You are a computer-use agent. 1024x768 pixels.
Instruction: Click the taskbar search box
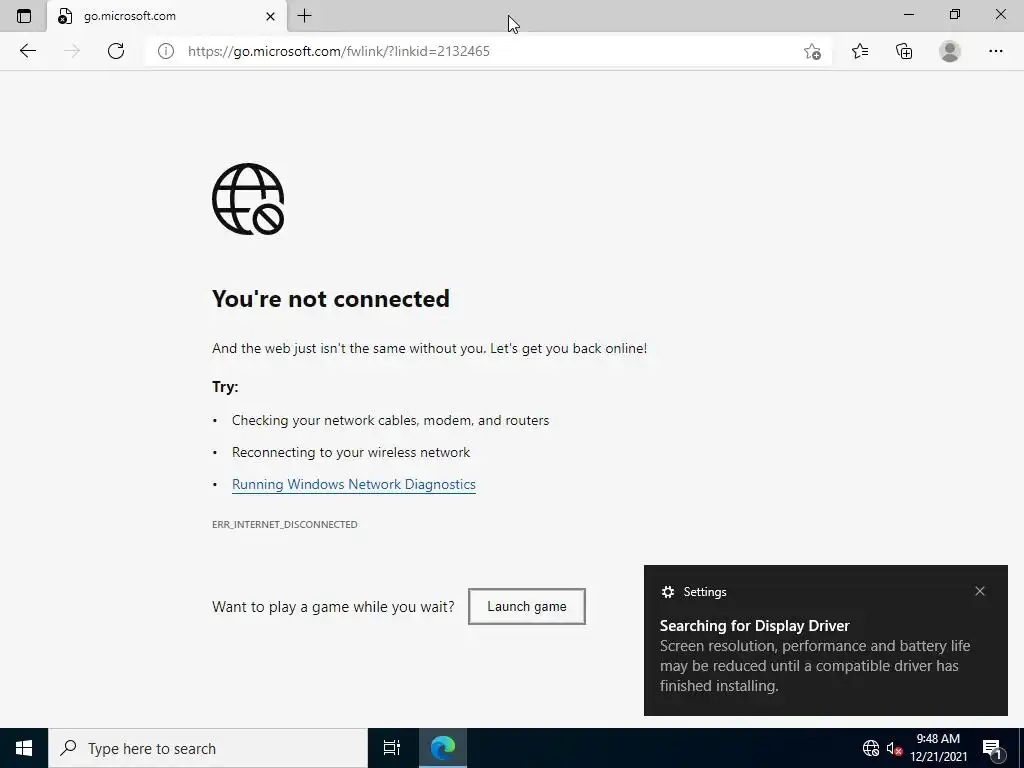(208, 748)
